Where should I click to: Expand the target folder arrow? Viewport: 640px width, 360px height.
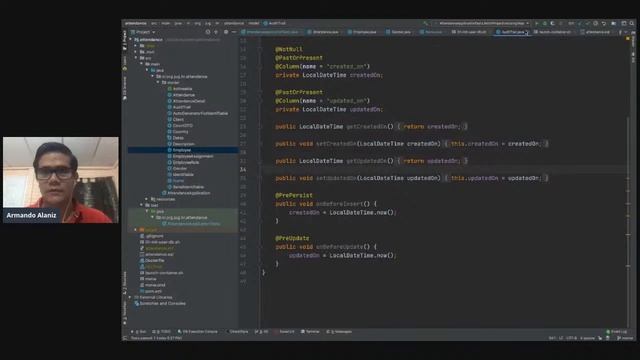click(x=136, y=230)
